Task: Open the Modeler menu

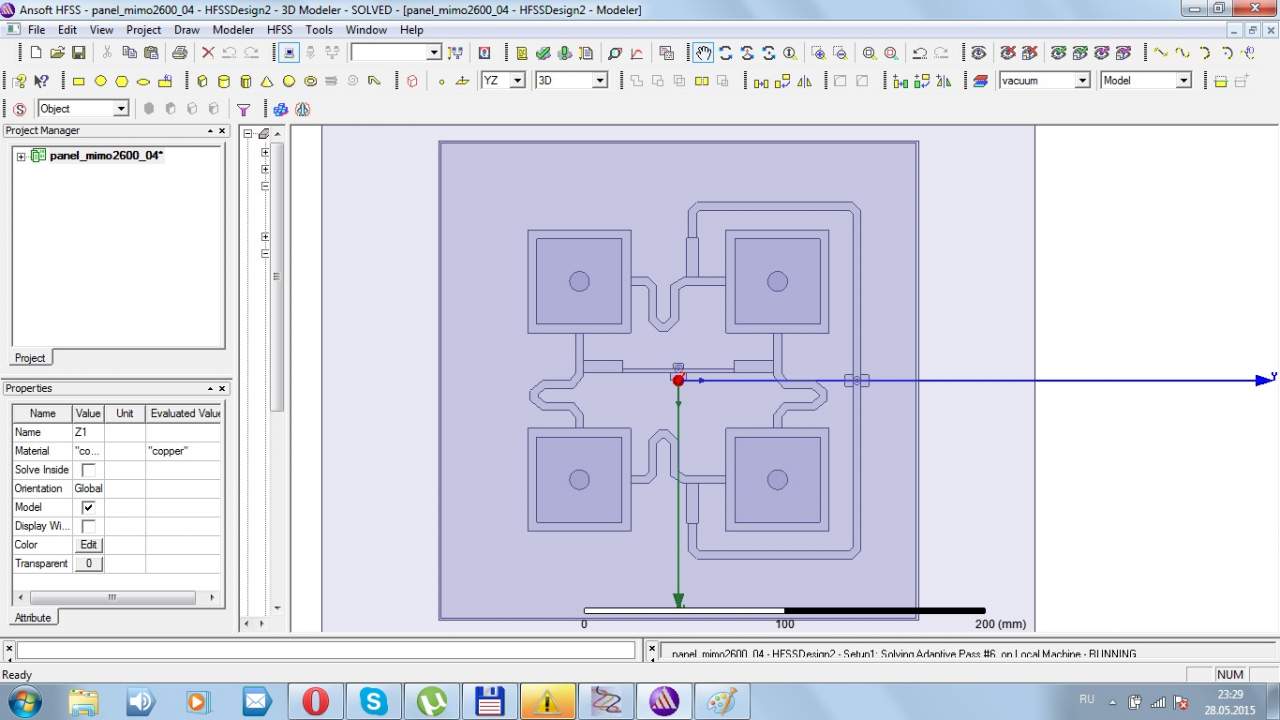Action: 233,30
